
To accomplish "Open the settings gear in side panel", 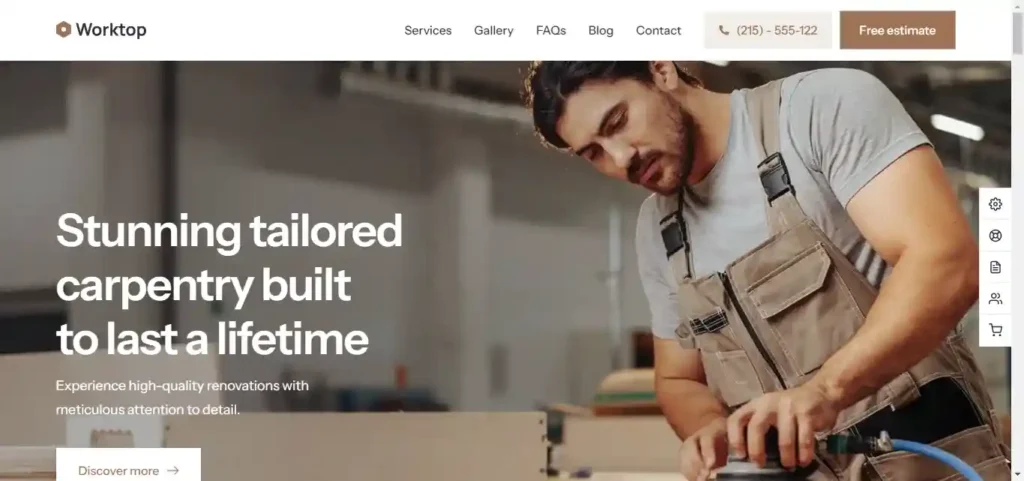I will click(995, 204).
